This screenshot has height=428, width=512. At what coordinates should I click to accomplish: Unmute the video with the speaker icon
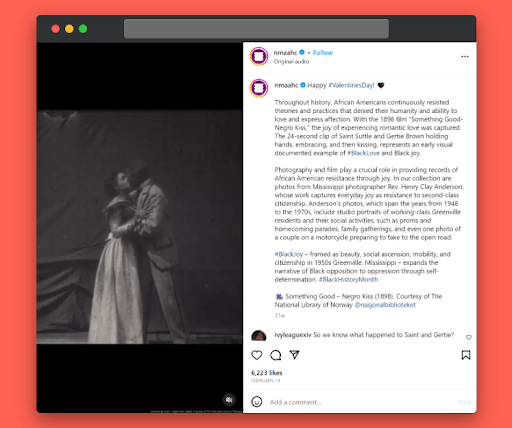[229, 399]
